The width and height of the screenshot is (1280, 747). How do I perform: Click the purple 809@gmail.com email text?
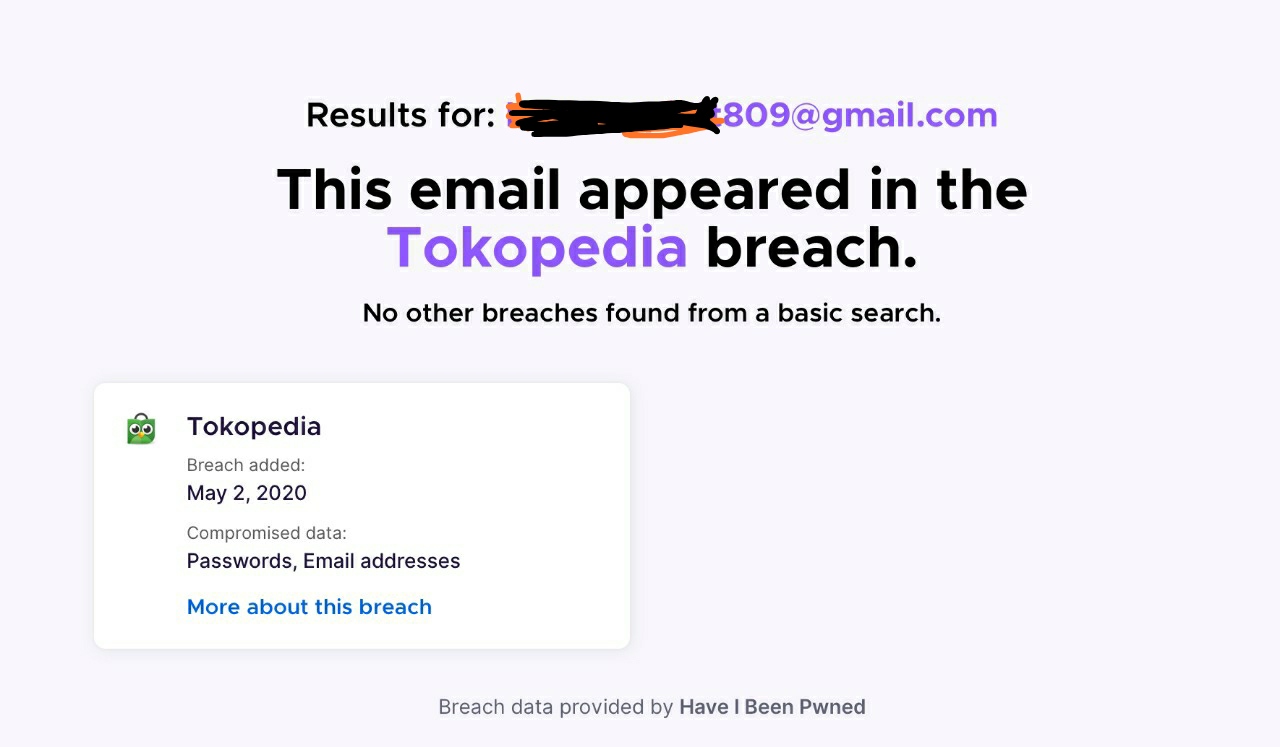click(x=860, y=115)
